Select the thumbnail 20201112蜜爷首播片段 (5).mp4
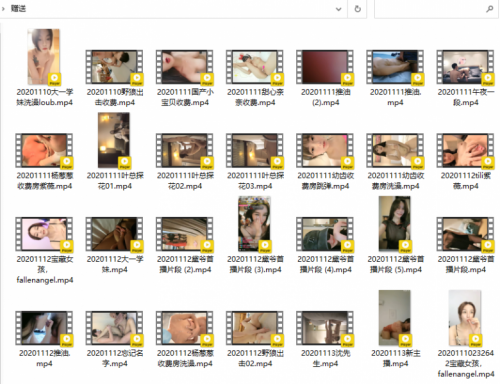The width and height of the screenshot is (500, 384). coord(395,224)
